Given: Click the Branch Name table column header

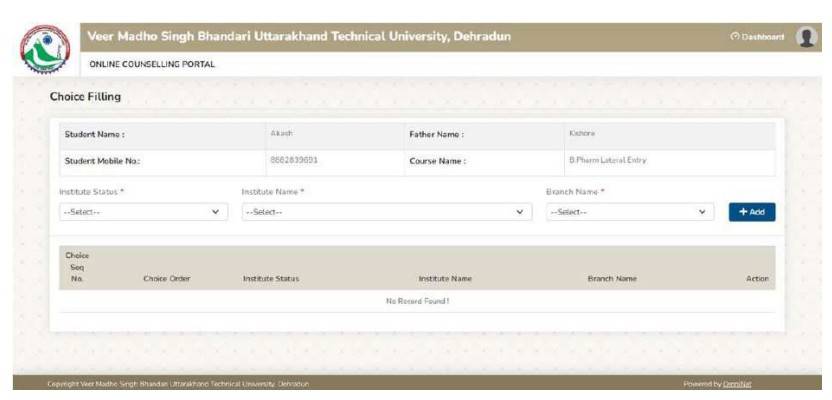Looking at the screenshot, I should tap(612, 279).
